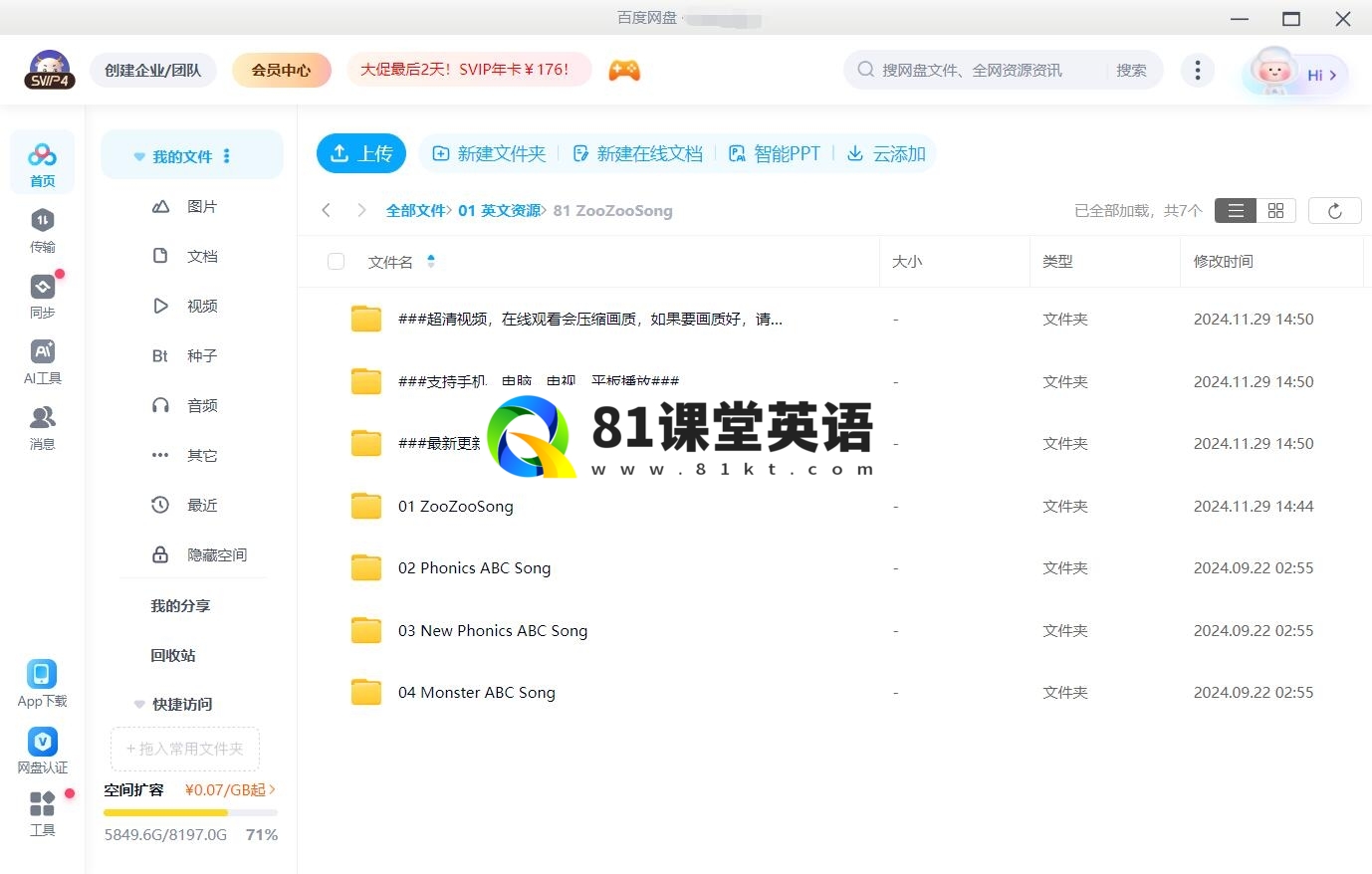
Task: Sort by 文件名 column arrow
Action: click(x=431, y=261)
